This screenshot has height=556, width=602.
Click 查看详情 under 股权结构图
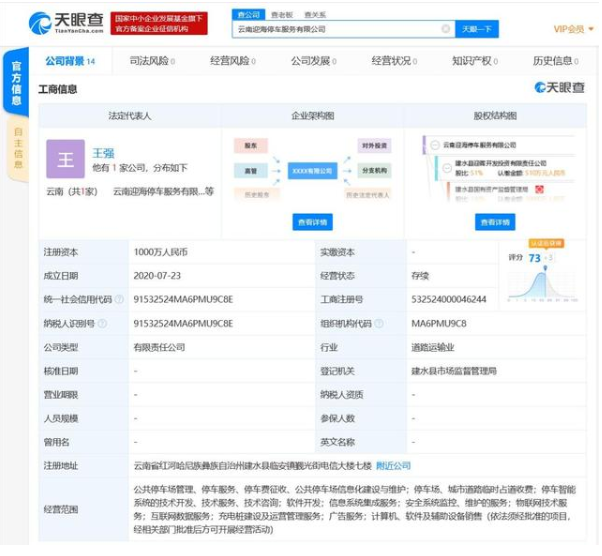[x=496, y=221]
